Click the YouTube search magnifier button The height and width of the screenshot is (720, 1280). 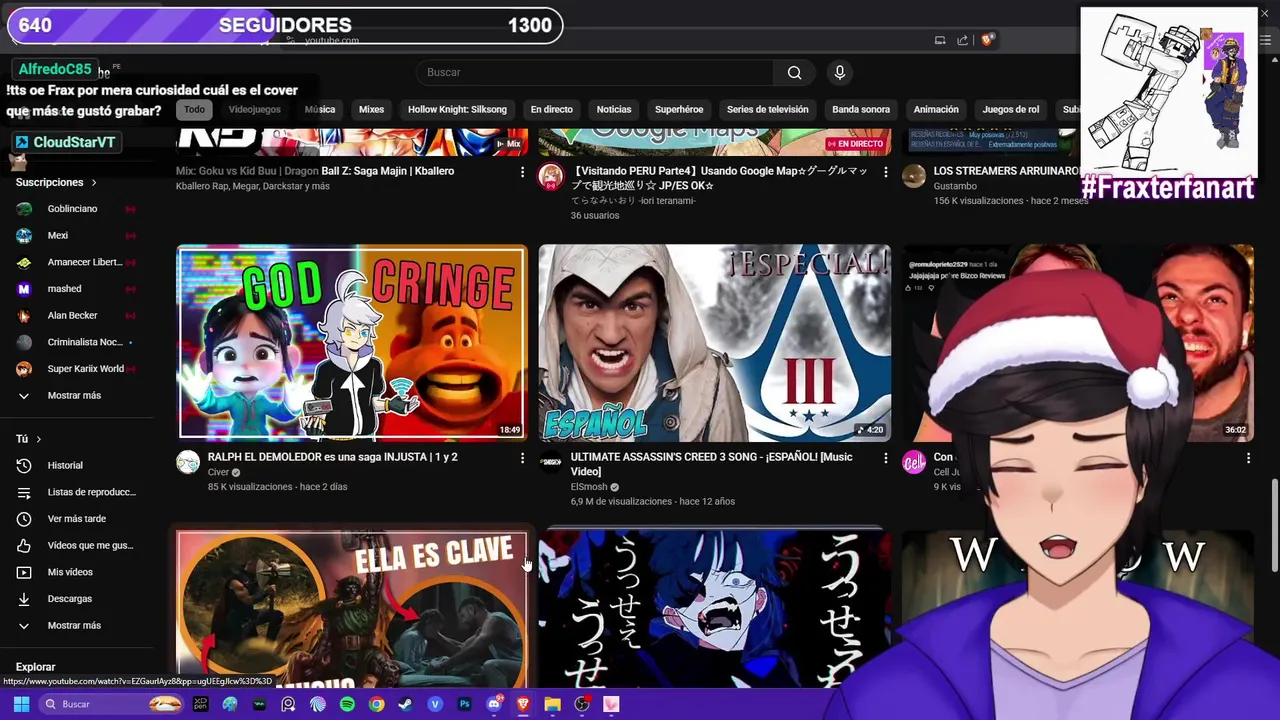(x=794, y=72)
